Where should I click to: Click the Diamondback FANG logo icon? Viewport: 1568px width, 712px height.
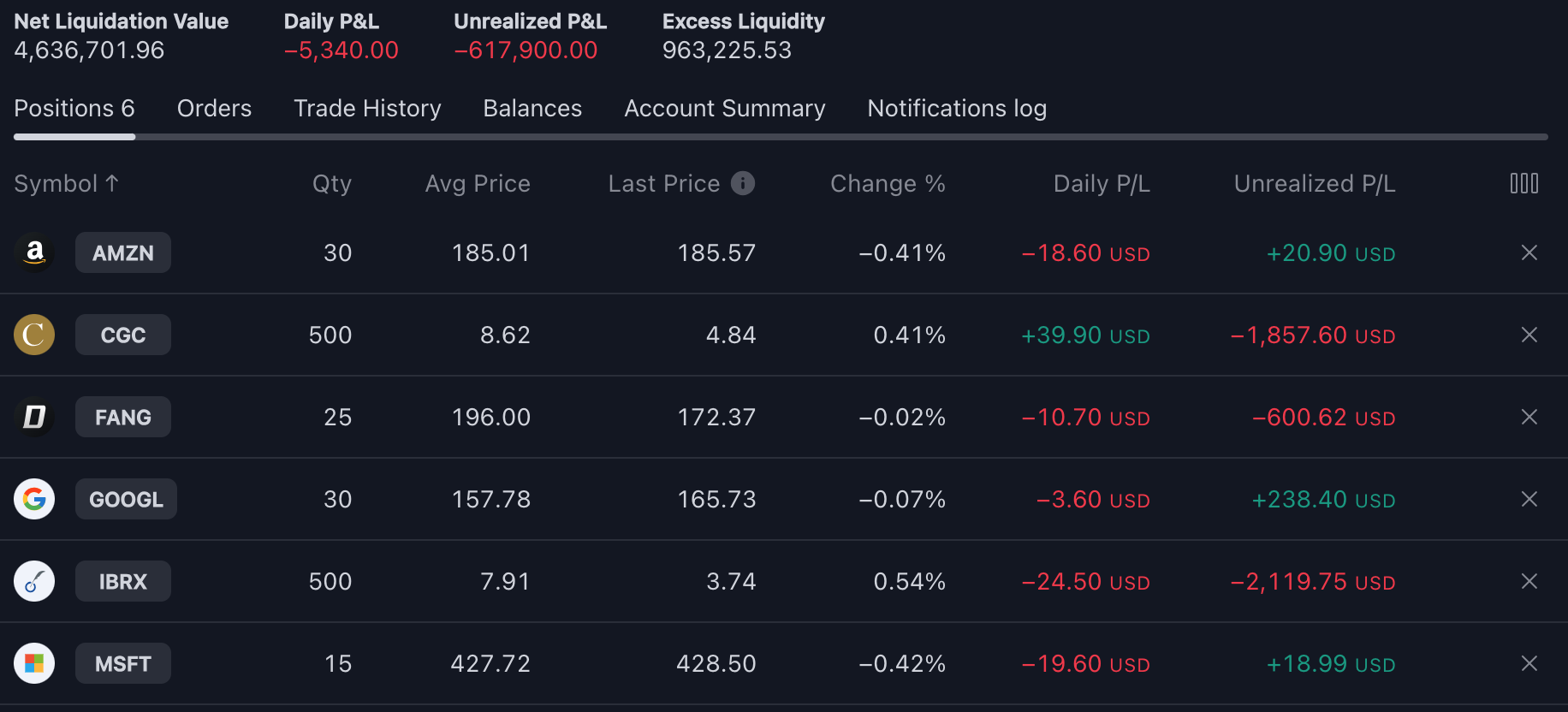34,417
